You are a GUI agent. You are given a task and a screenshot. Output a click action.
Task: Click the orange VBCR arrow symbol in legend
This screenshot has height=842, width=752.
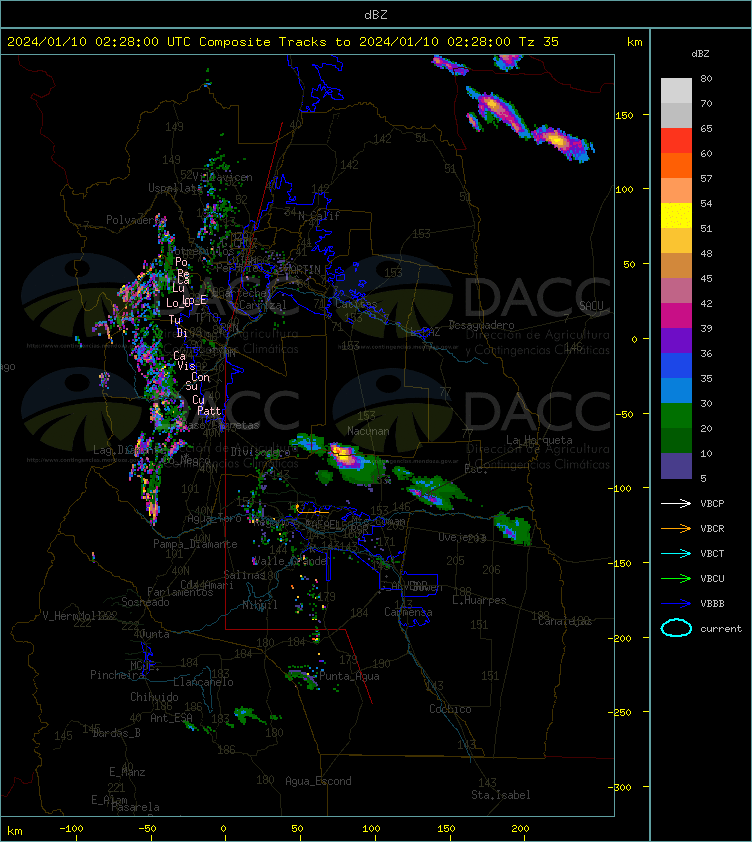pos(676,528)
